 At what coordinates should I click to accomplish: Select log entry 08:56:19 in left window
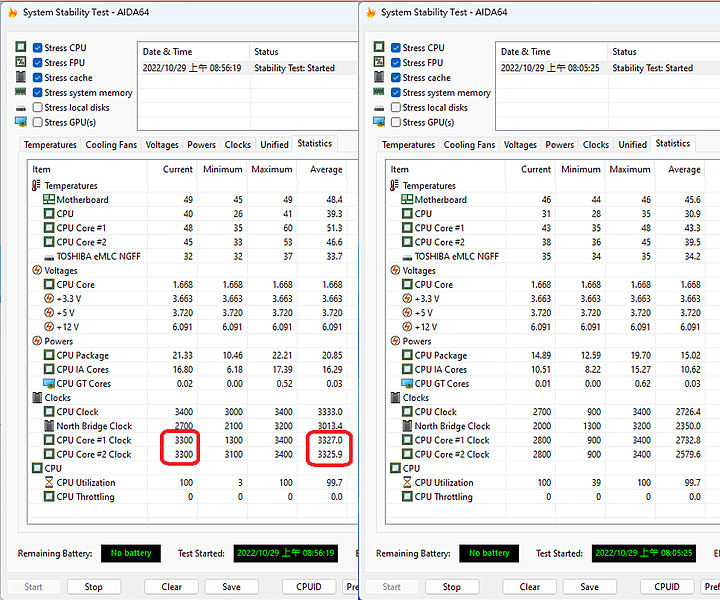[x=248, y=68]
